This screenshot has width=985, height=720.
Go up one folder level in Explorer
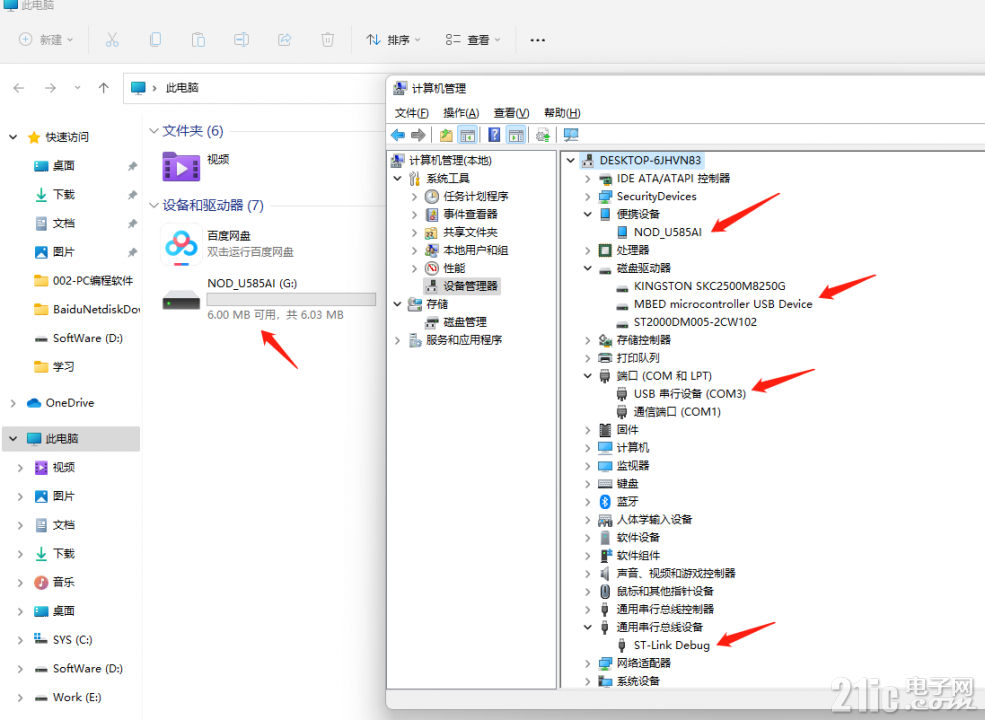(104, 88)
